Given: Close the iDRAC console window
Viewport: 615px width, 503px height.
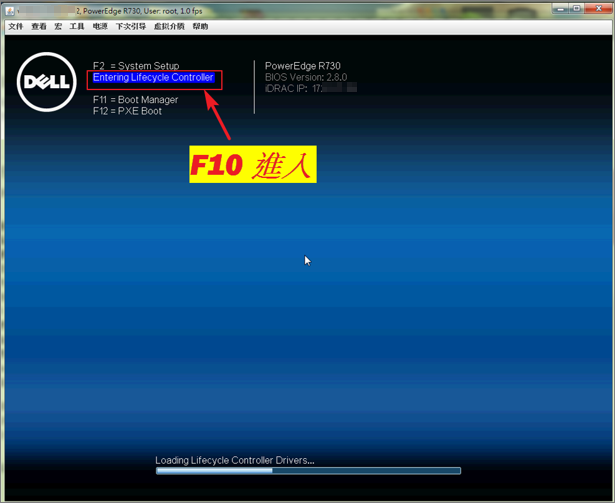Looking at the screenshot, I should pos(598,8).
